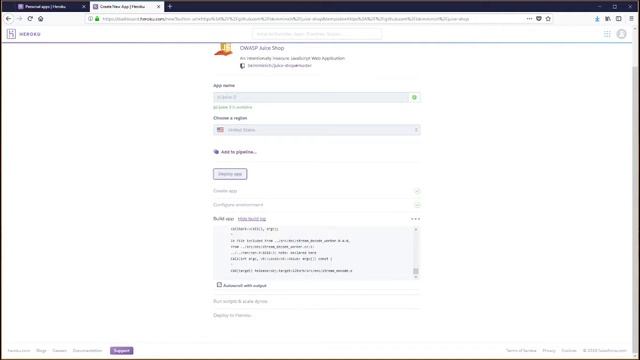Click the OWASP Juice Shop title text

[262, 48]
